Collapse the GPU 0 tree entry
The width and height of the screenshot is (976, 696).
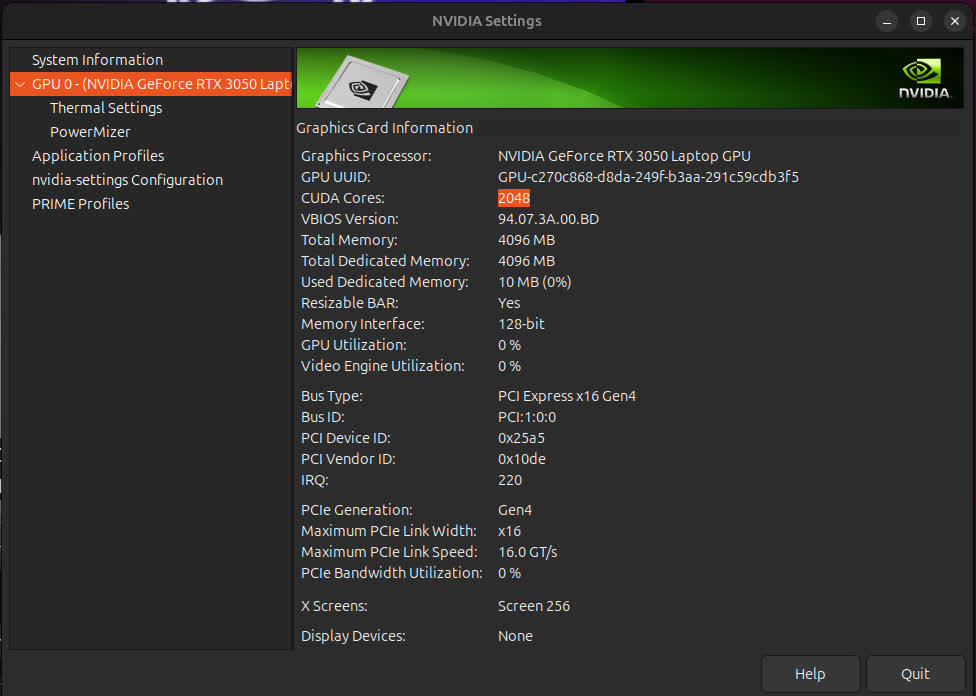pos(20,84)
